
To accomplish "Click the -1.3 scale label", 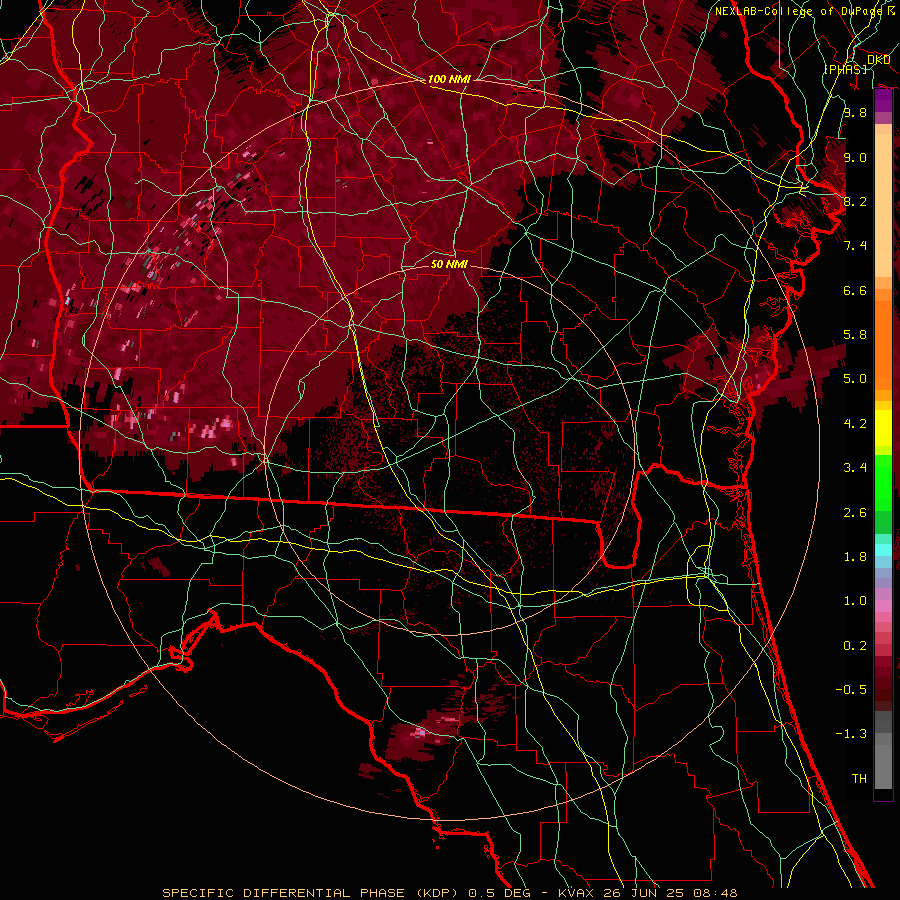I will coord(851,734).
